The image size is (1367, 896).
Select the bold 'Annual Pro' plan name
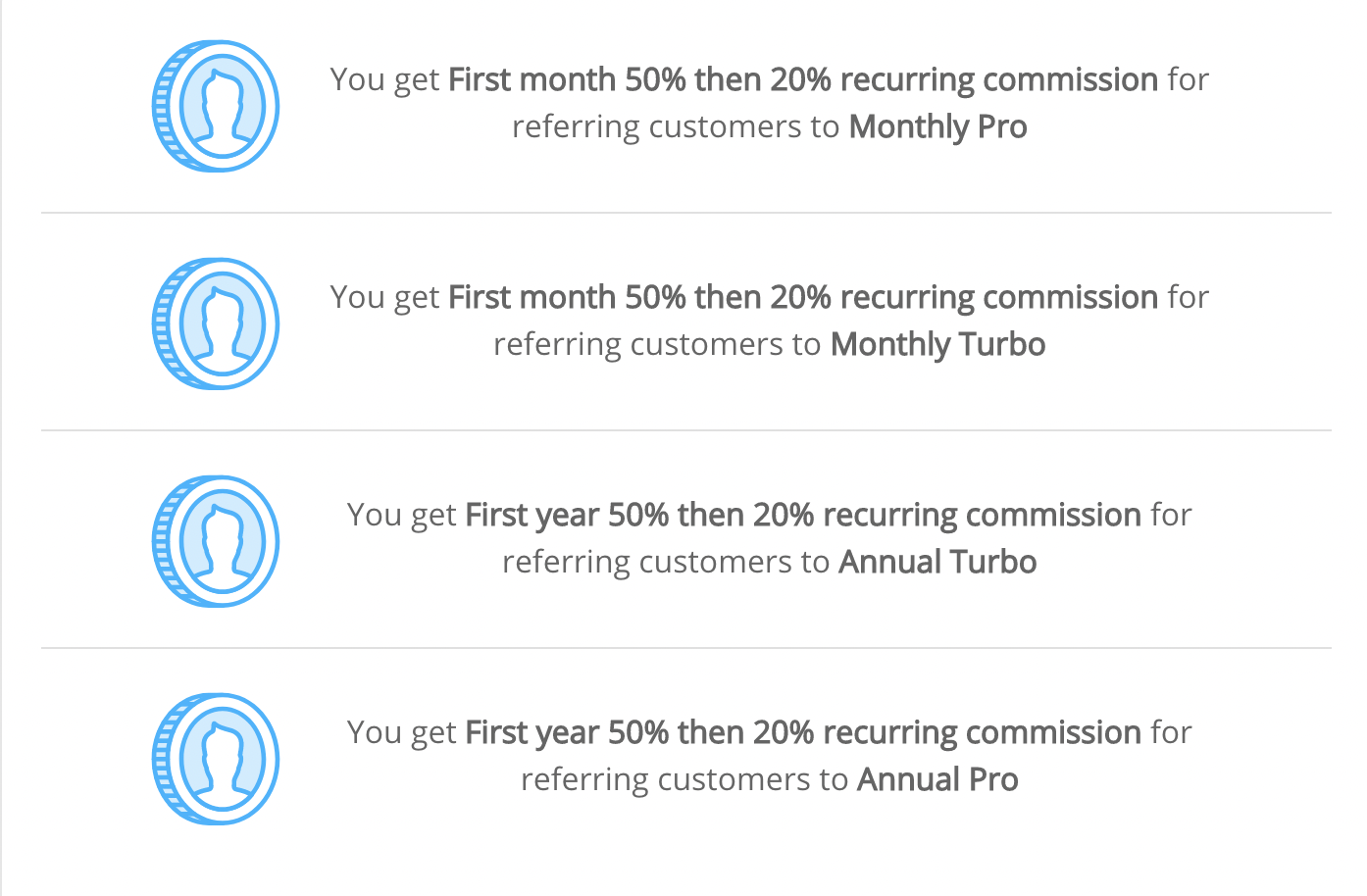click(x=938, y=779)
